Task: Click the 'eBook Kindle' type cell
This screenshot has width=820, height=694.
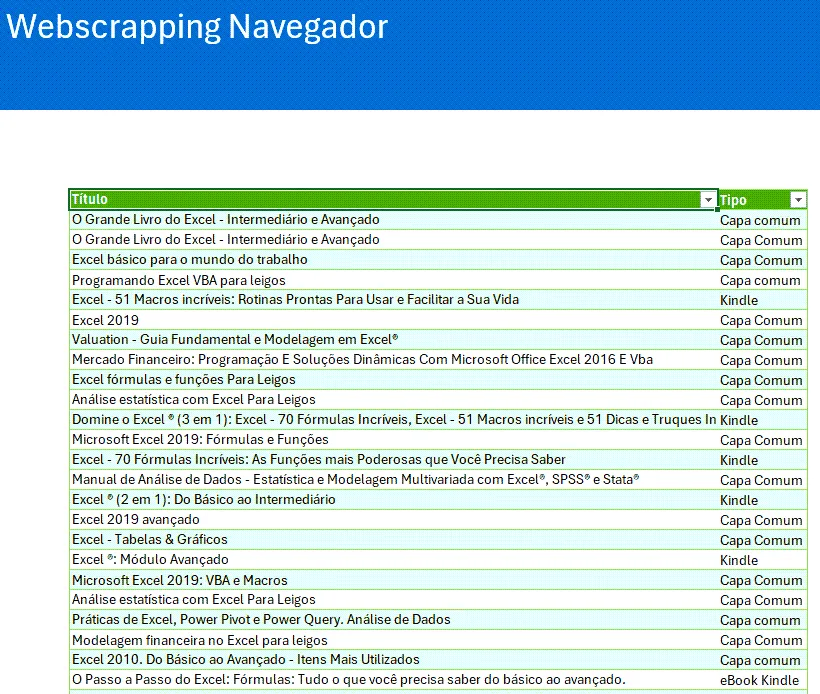Action: point(763,680)
